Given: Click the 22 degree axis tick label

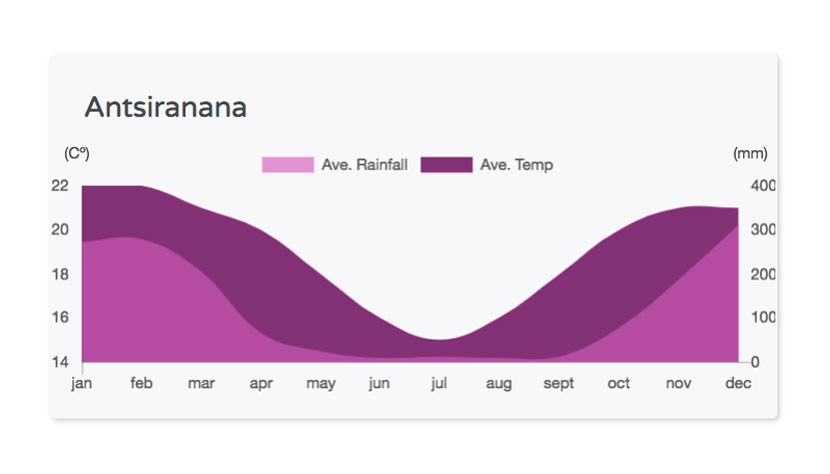Looking at the screenshot, I should click(x=60, y=185).
